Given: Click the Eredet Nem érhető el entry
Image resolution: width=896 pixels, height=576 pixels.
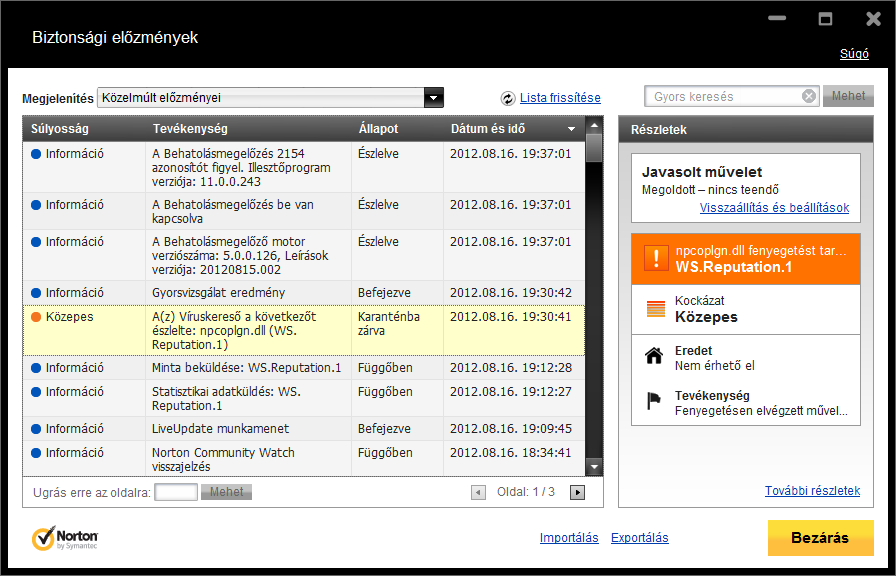Looking at the screenshot, I should [x=746, y=358].
